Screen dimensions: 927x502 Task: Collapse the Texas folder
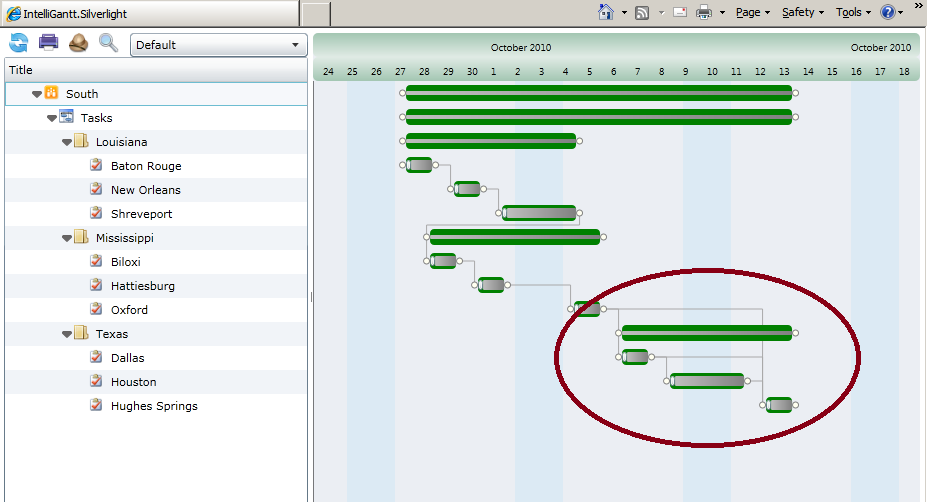67,334
